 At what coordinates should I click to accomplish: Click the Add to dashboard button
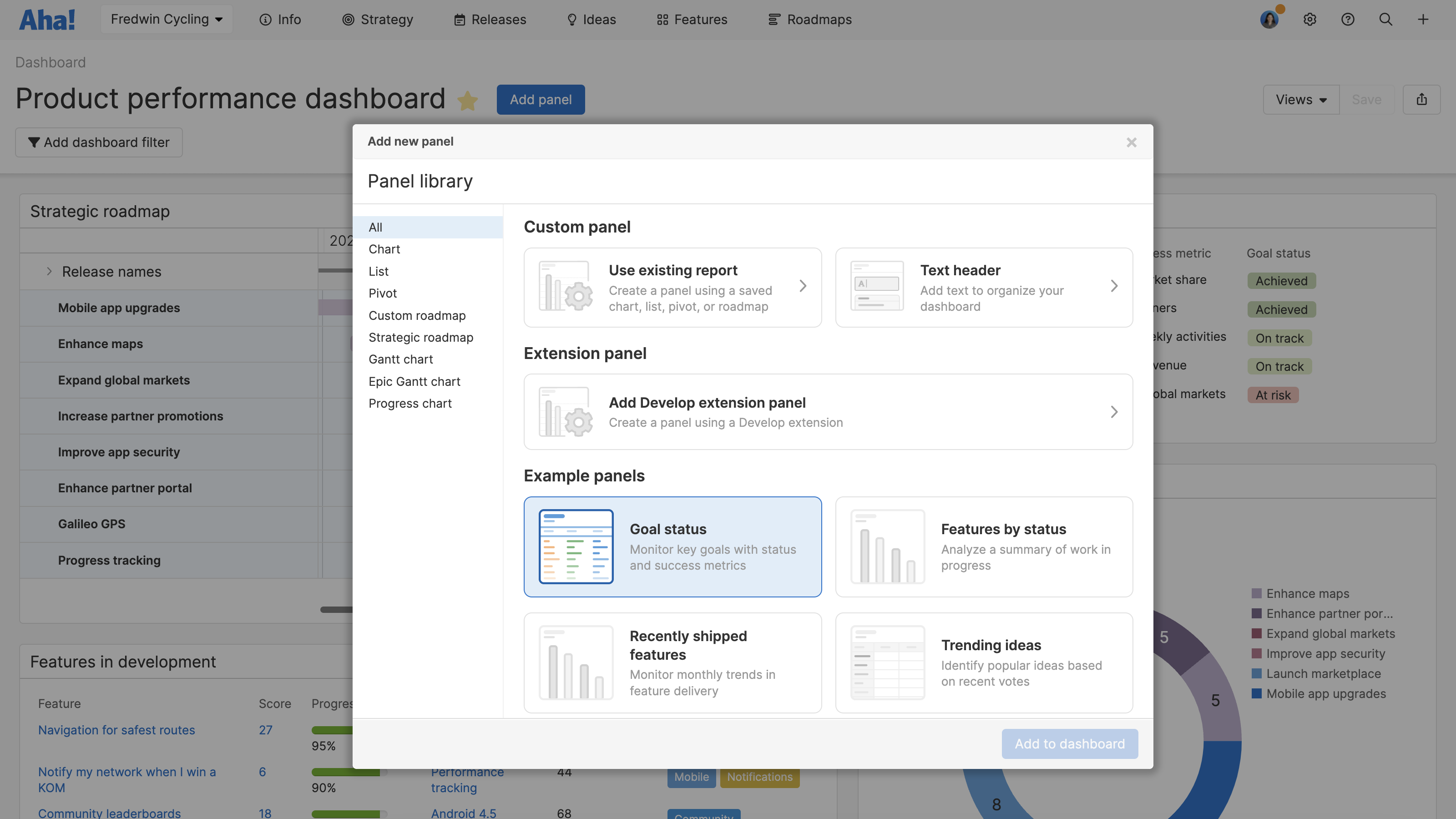[1069, 743]
